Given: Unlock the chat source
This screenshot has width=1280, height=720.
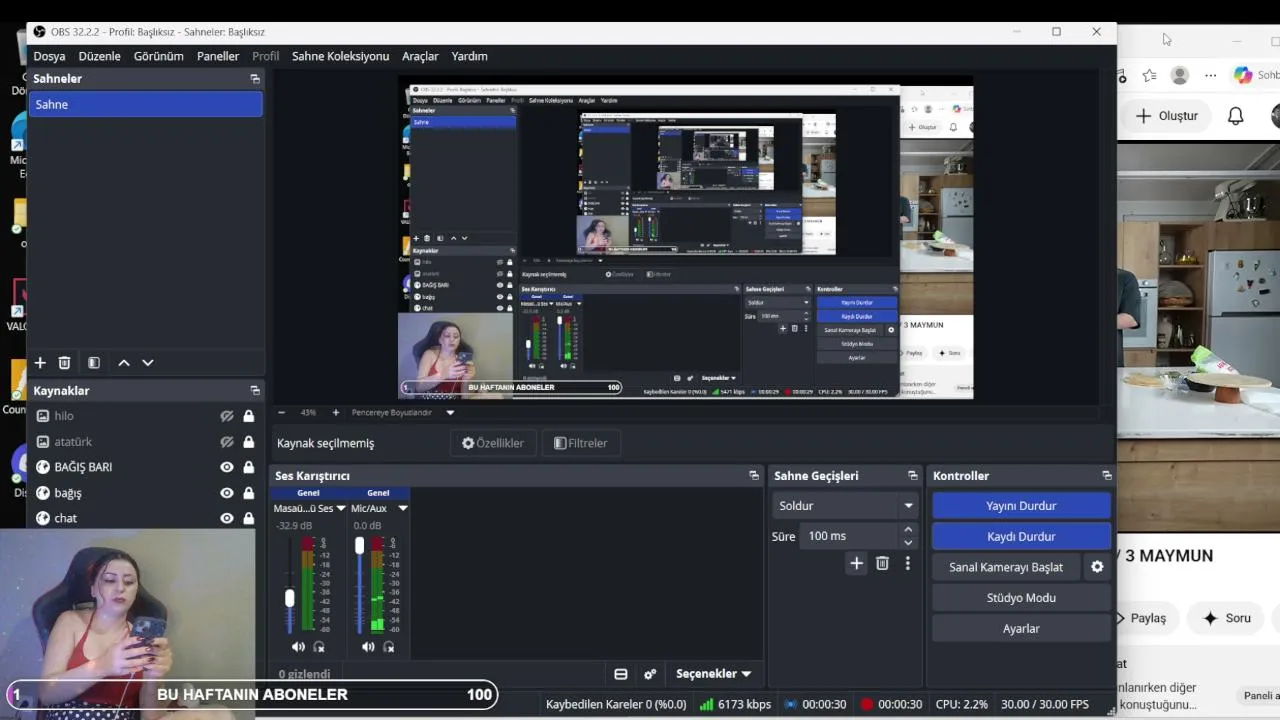Looking at the screenshot, I should pyautogui.click(x=248, y=518).
